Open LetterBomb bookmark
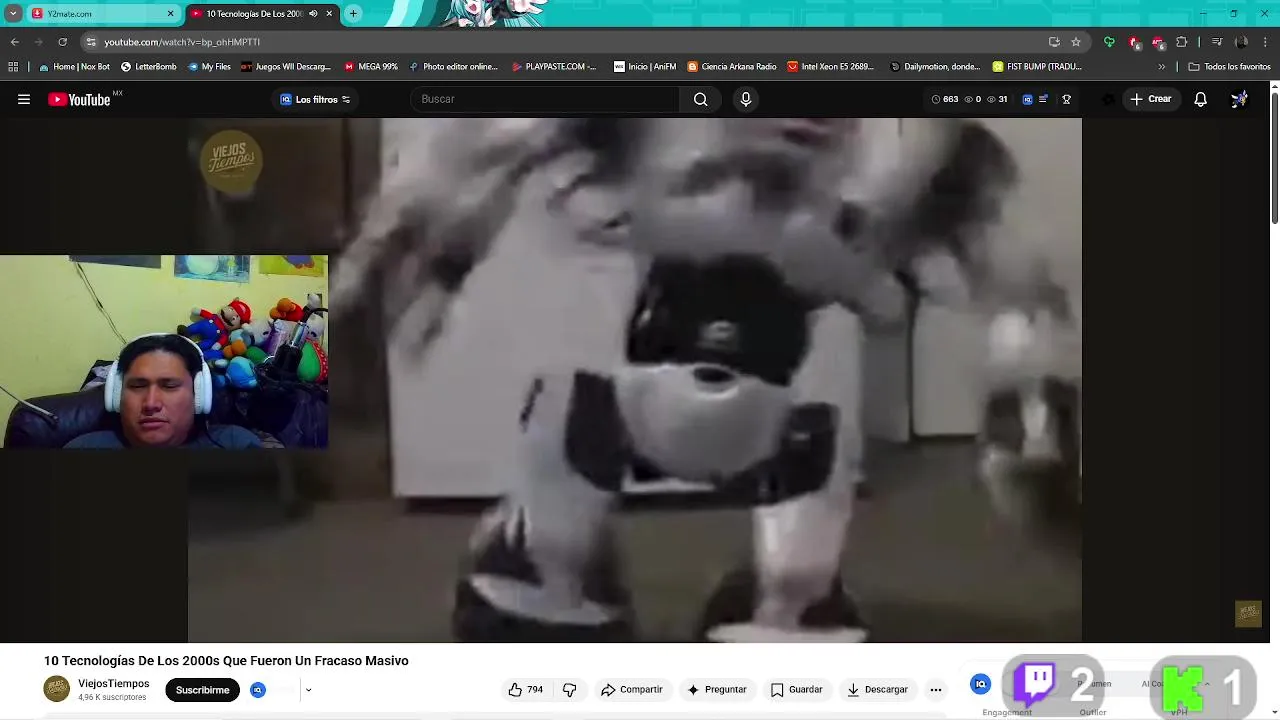Image resolution: width=1280 pixels, height=720 pixels. tap(148, 67)
